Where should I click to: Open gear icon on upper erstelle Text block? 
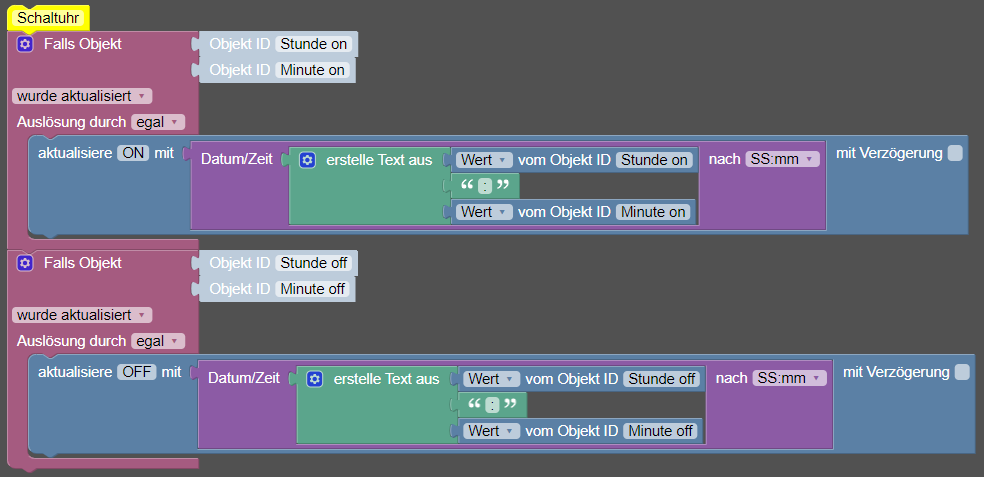308,160
